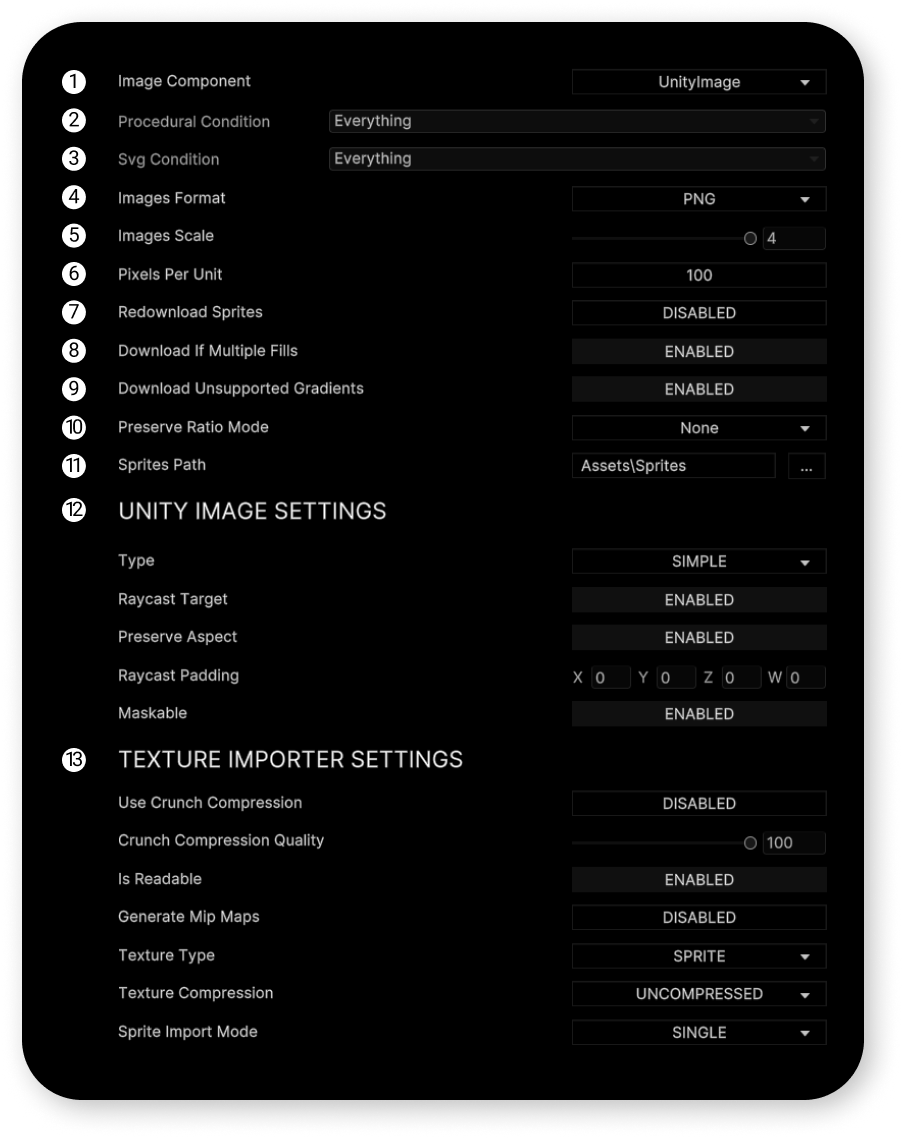Toggle the Generate Mip Maps button
Viewport: 902px width, 1138px height.
click(699, 917)
